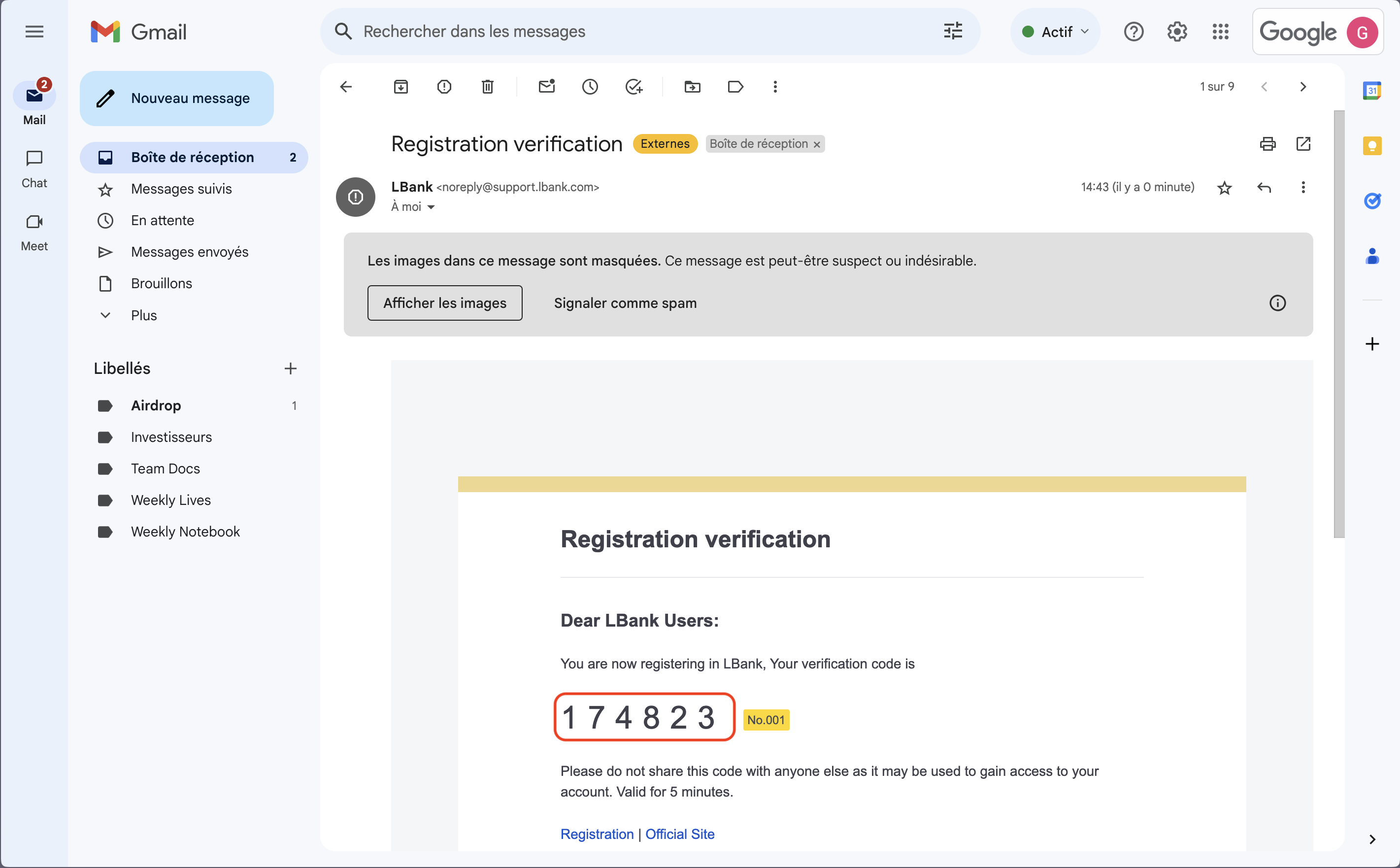This screenshot has height=868, width=1400.
Task: Collapse the side panel chevron at bottom
Action: point(1372,839)
